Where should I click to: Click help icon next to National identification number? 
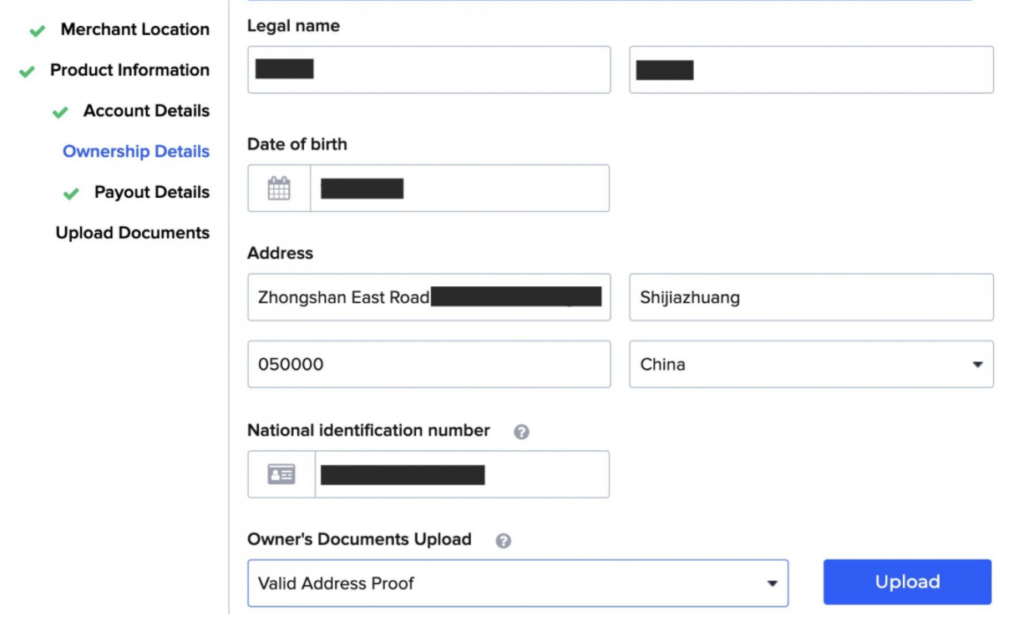tap(521, 431)
